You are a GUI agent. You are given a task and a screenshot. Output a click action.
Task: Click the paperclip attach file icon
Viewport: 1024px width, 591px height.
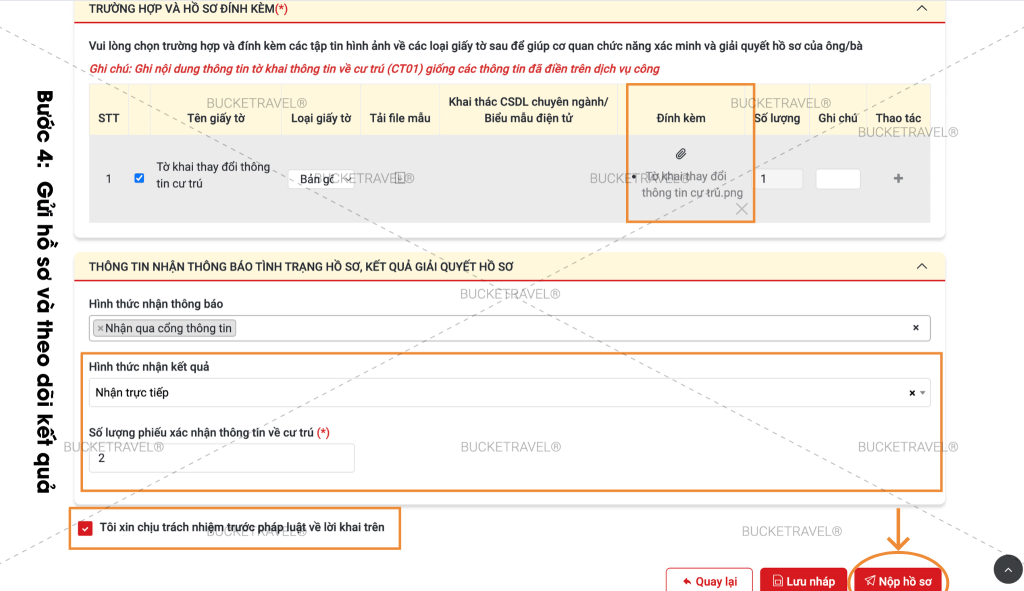[x=681, y=154]
